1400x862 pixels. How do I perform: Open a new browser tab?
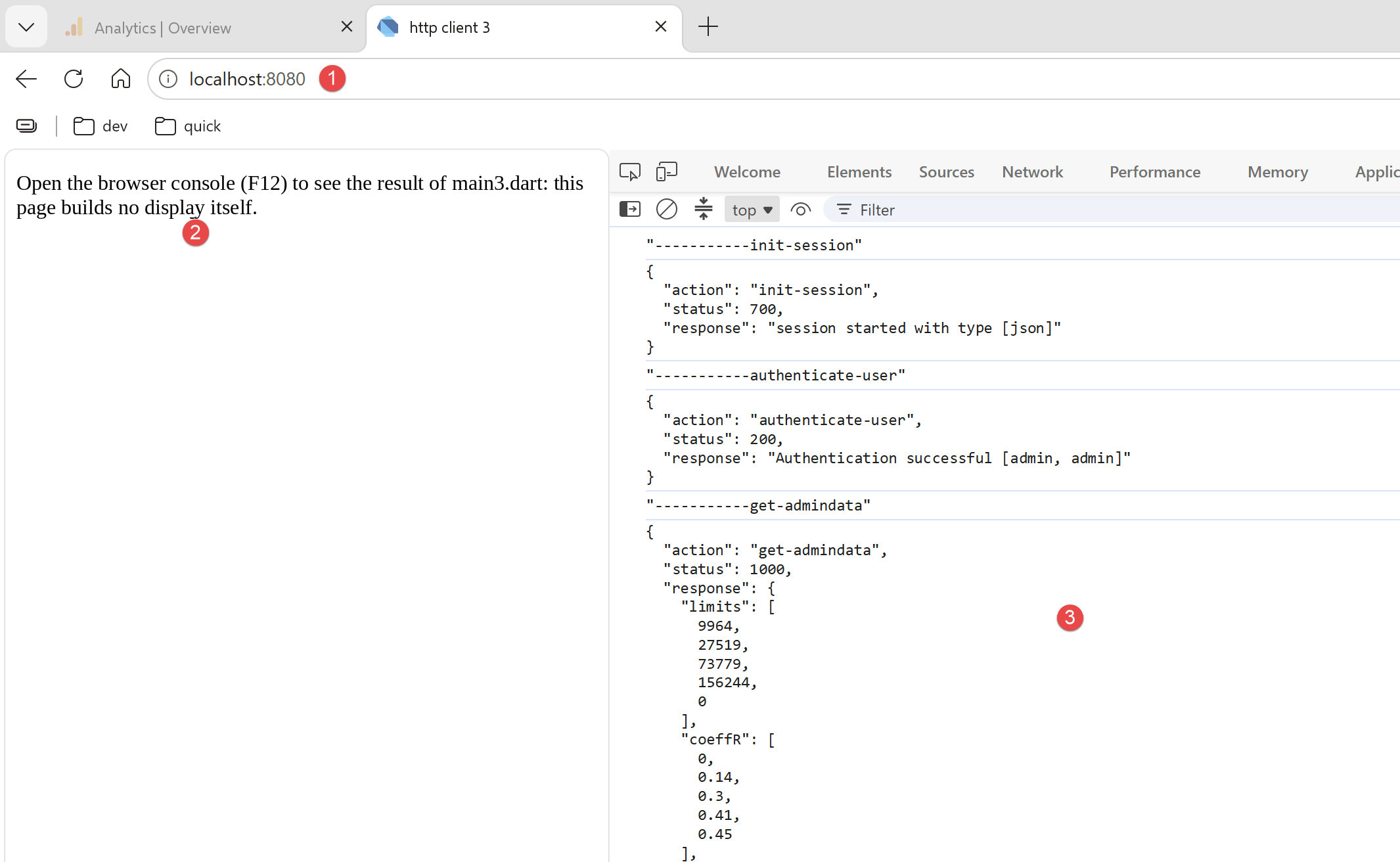[x=708, y=26]
